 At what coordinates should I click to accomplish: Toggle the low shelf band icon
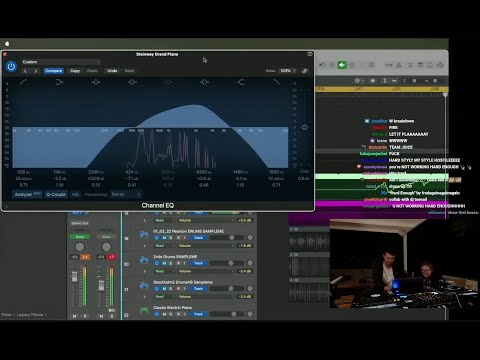59,82
